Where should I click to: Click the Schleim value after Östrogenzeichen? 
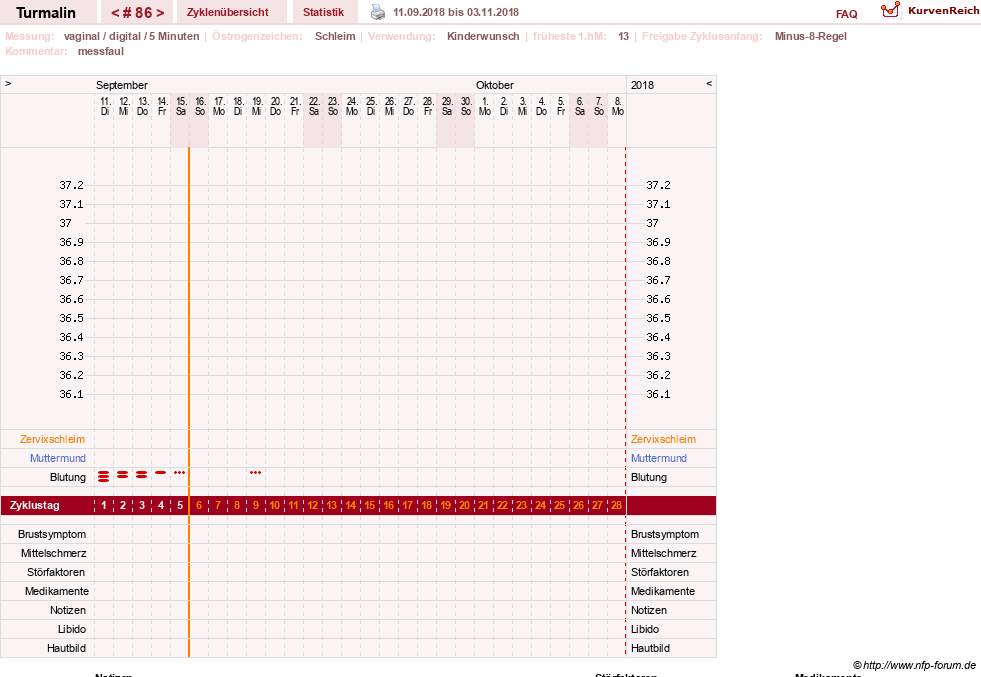tap(335, 36)
